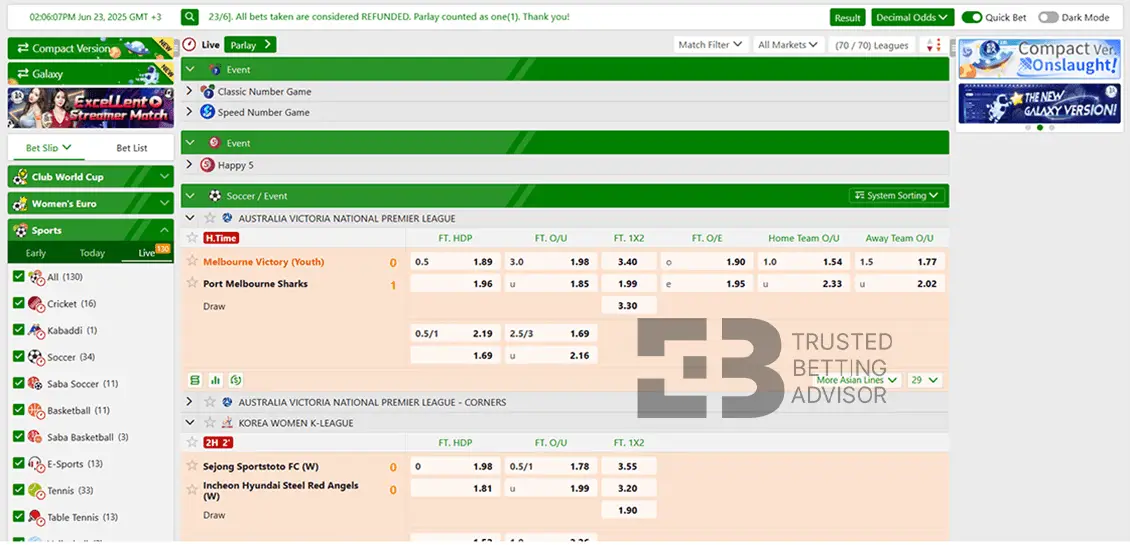Switch to the Today tab
The height and width of the screenshot is (545, 1130).
pos(92,253)
